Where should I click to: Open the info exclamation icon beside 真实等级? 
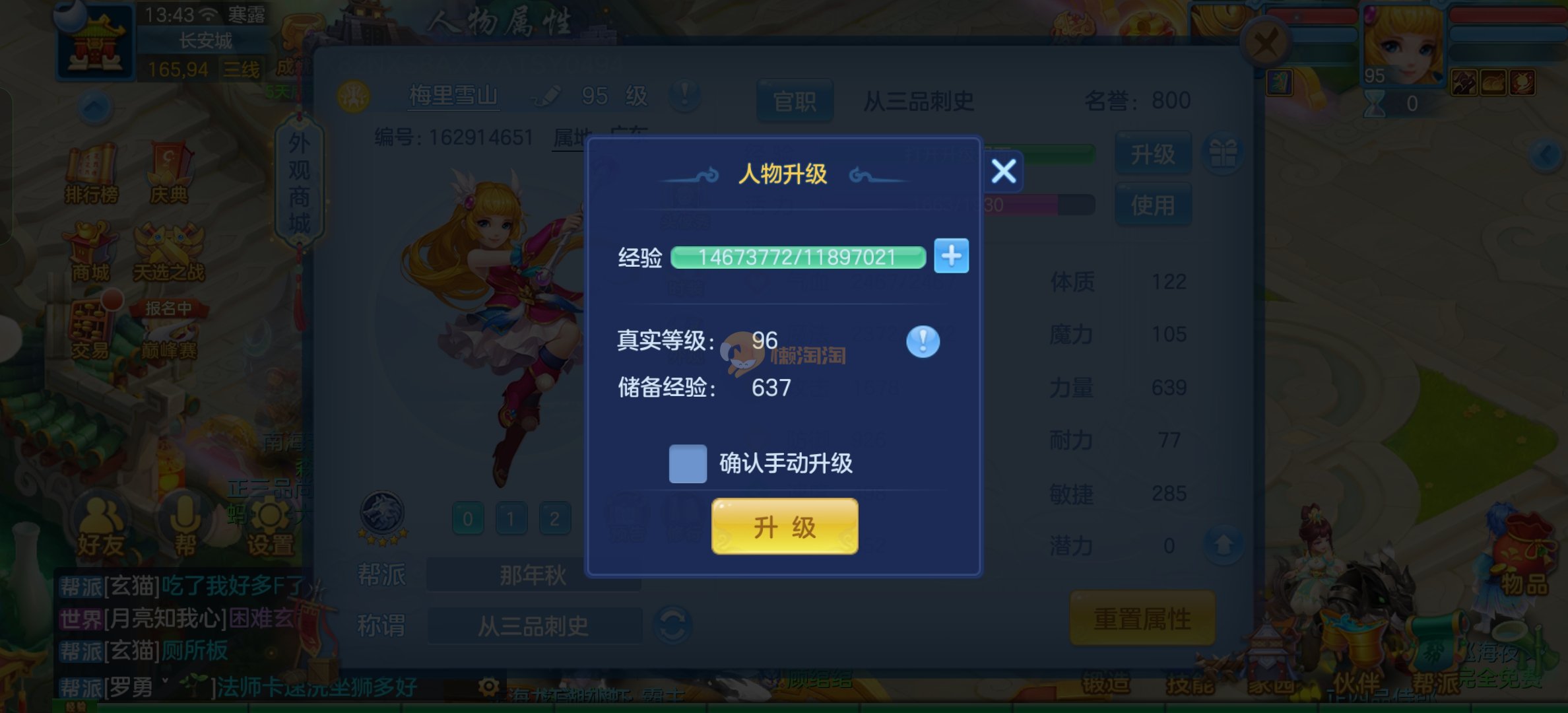(x=923, y=341)
